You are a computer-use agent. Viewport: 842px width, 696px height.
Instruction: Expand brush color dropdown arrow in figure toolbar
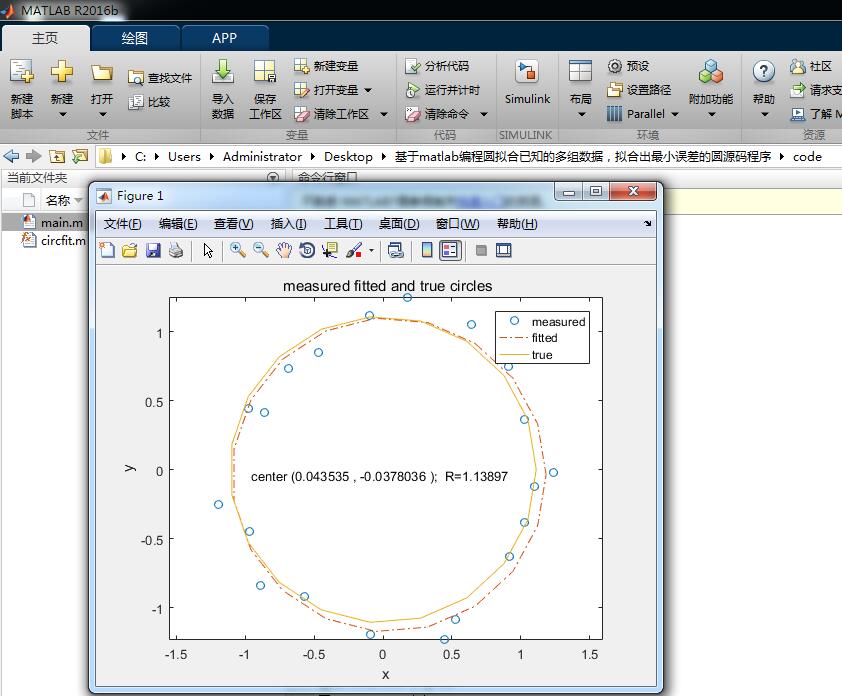(371, 250)
